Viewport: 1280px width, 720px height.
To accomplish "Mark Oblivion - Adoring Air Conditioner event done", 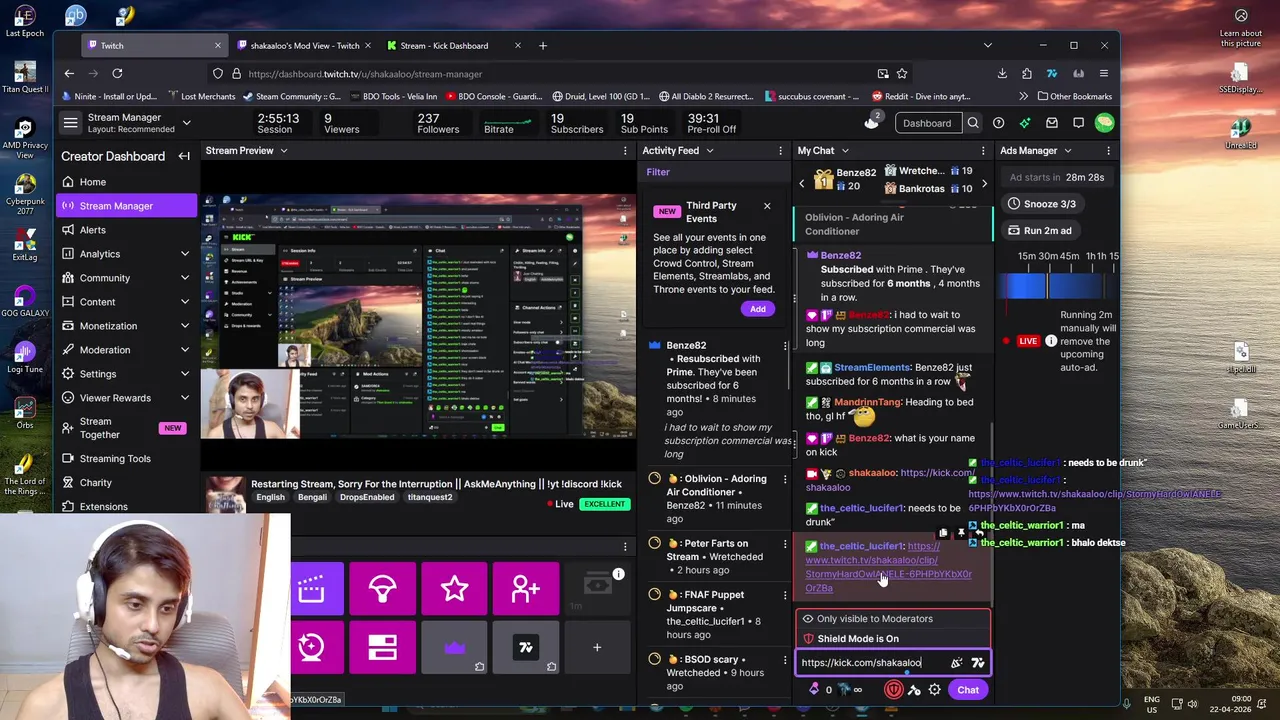I will 655,479.
